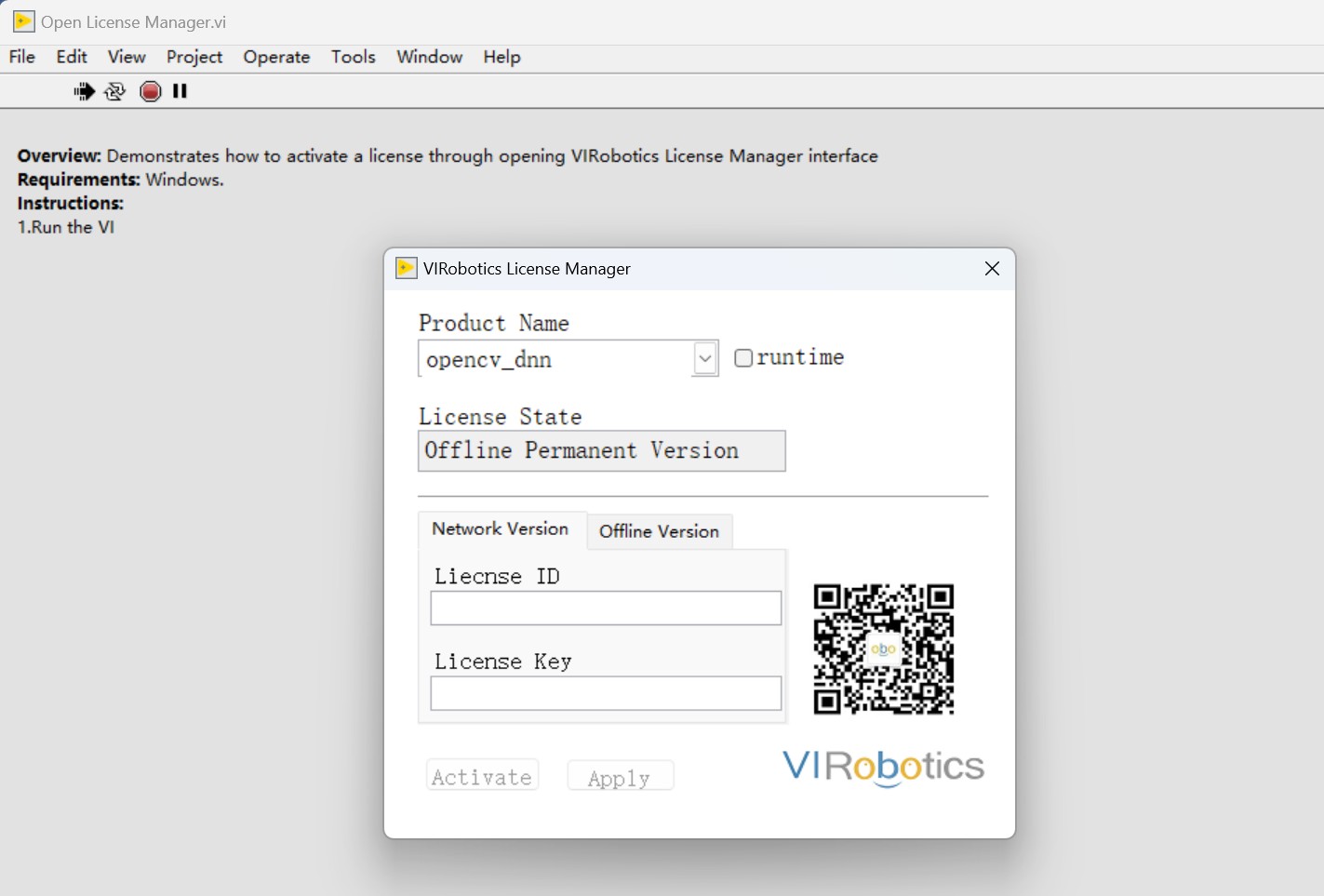This screenshot has width=1324, height=896.
Task: Click the VIRobotics logo
Action: pyautogui.click(x=883, y=767)
